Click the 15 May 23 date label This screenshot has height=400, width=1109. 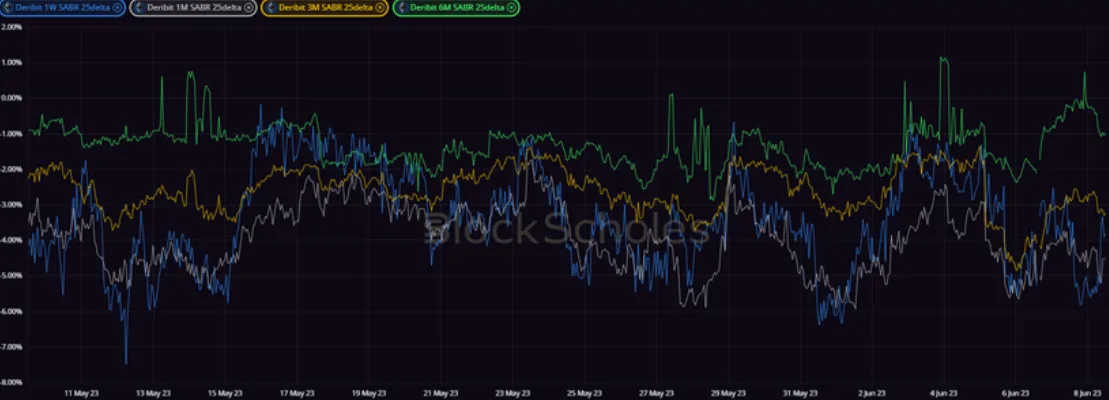pos(225,392)
